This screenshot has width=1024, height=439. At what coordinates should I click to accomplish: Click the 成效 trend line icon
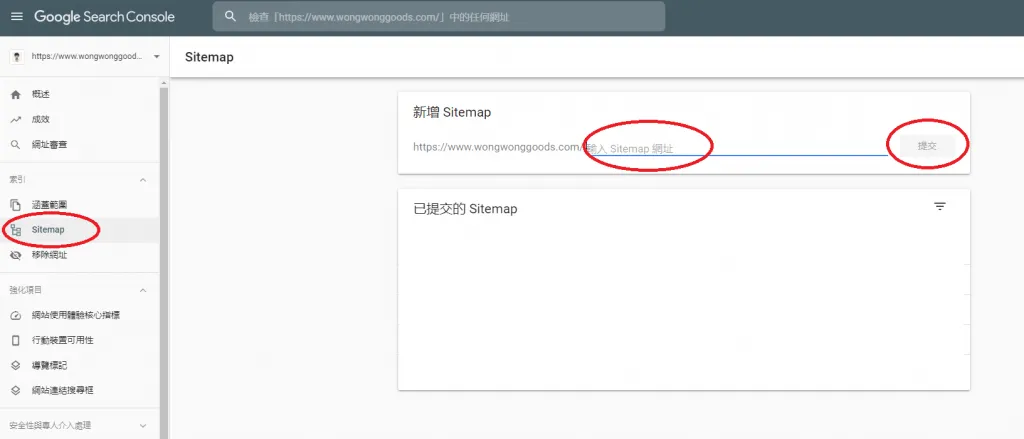point(15,119)
